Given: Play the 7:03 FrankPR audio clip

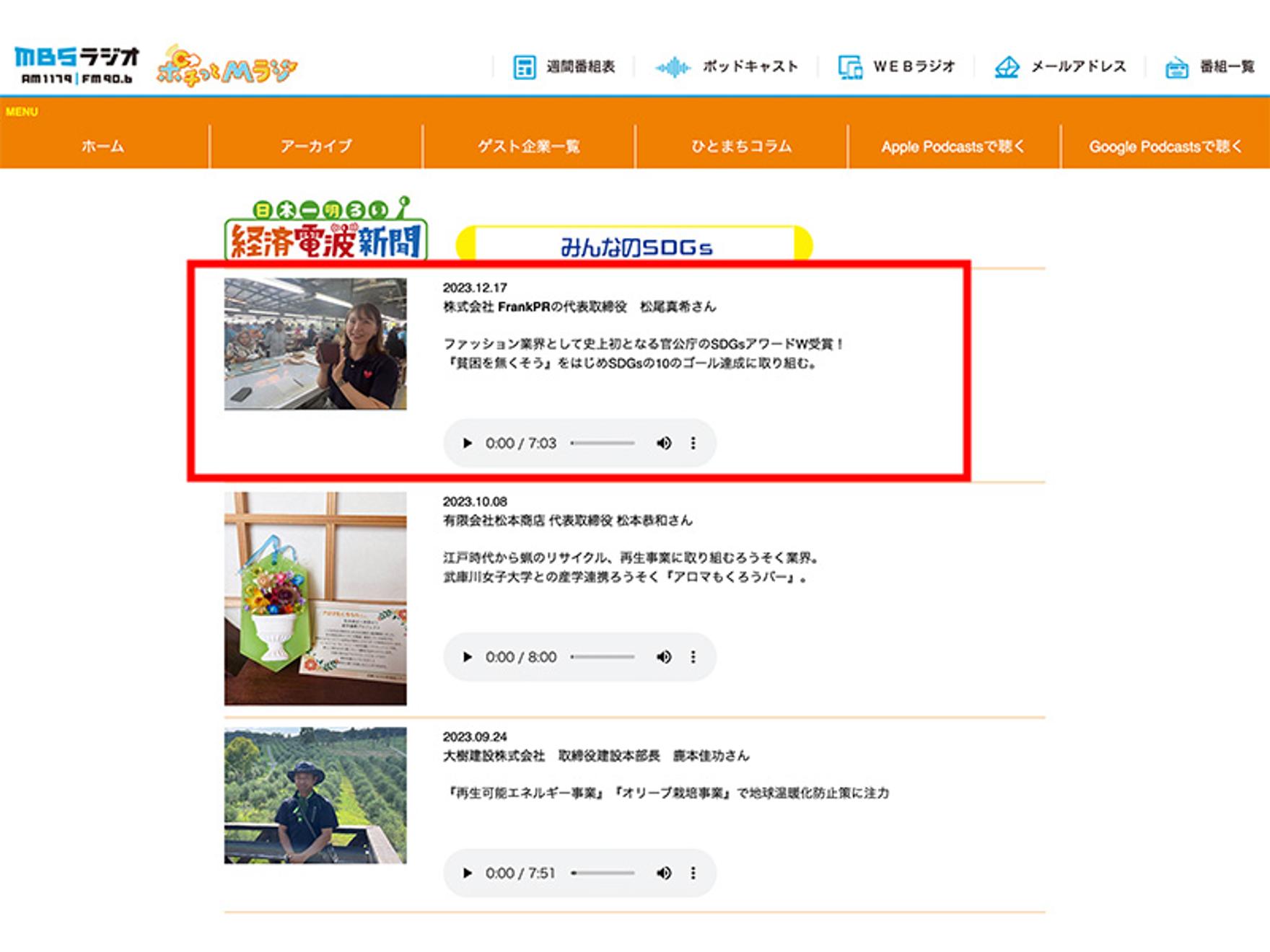Looking at the screenshot, I should pyautogui.click(x=468, y=443).
